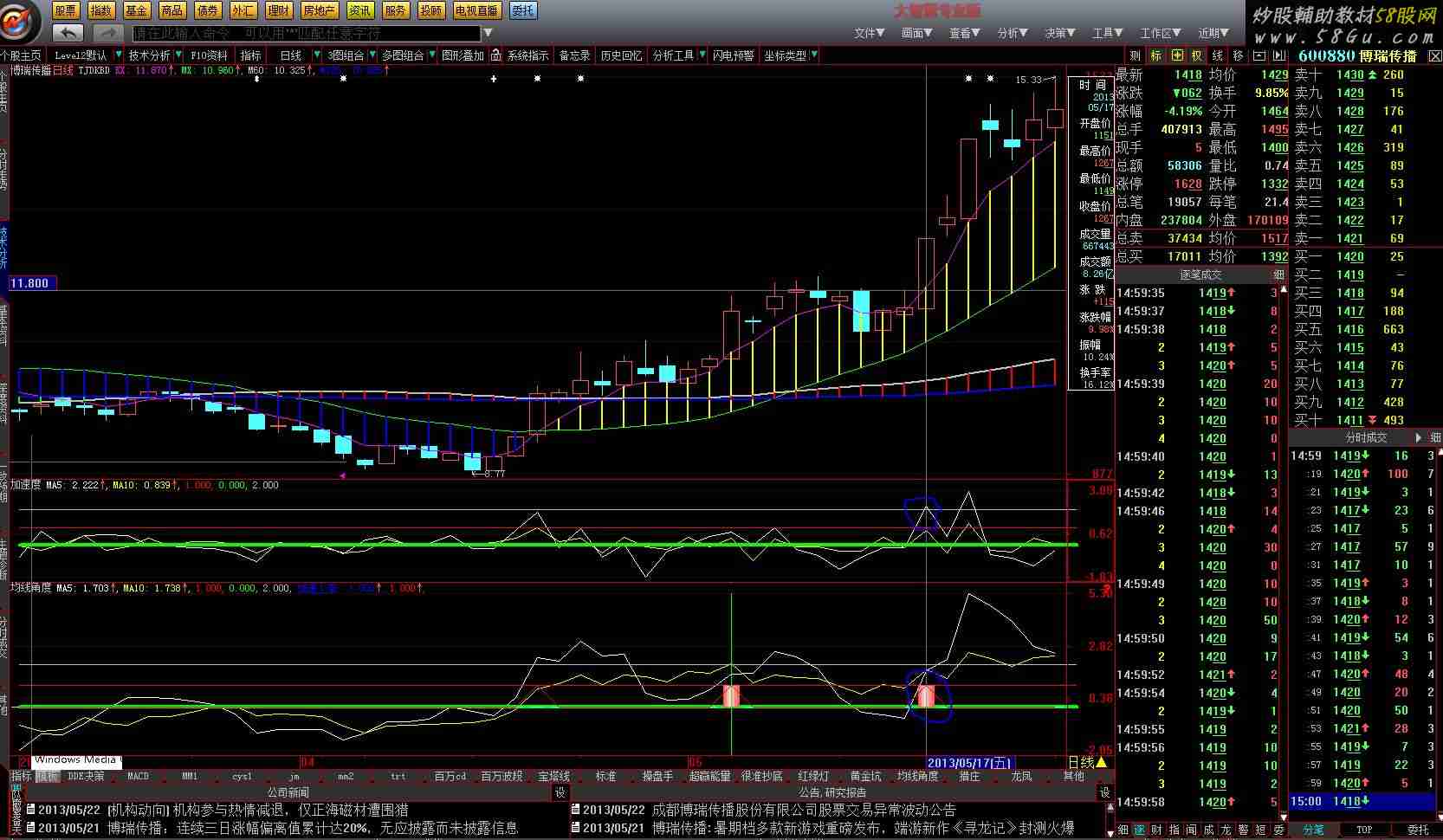Open the 工作区 menu
Screen dimensions: 1443x840
point(1160,33)
